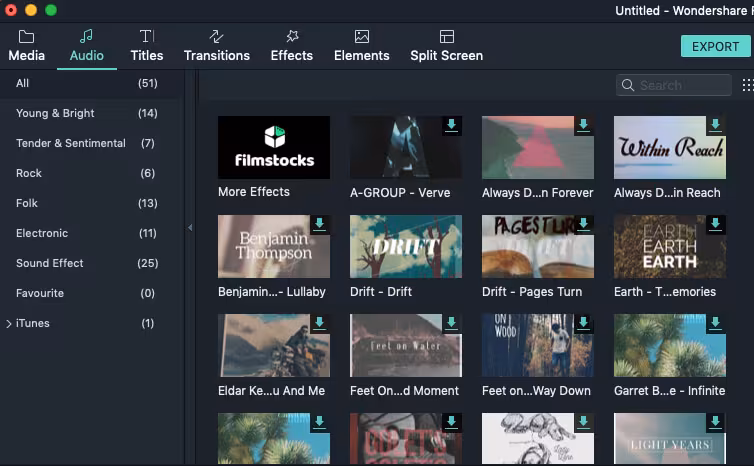This screenshot has width=754, height=466.
Task: Open the Filmstocks More Effects thumbnail
Action: tap(274, 147)
